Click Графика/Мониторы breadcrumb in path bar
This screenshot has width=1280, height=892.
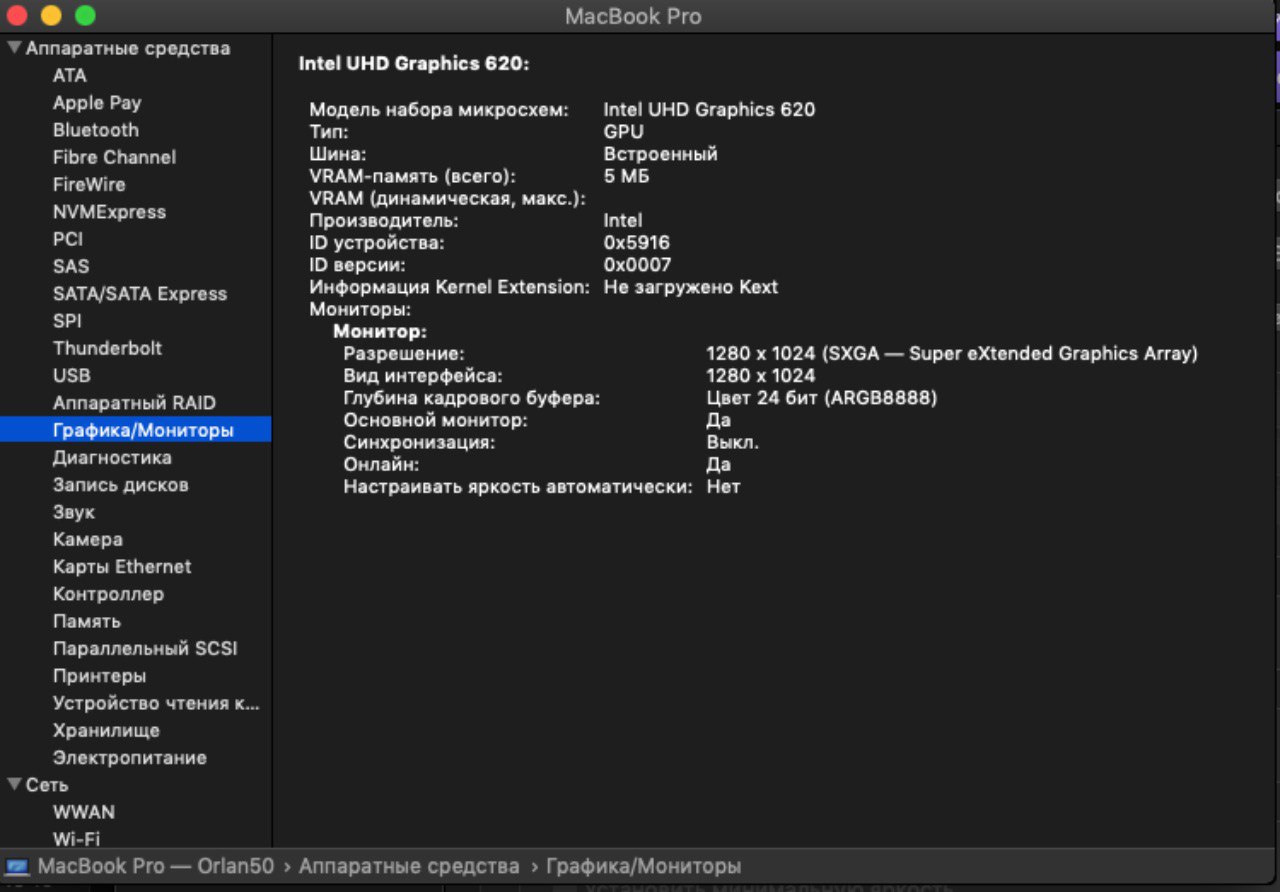pos(644,866)
